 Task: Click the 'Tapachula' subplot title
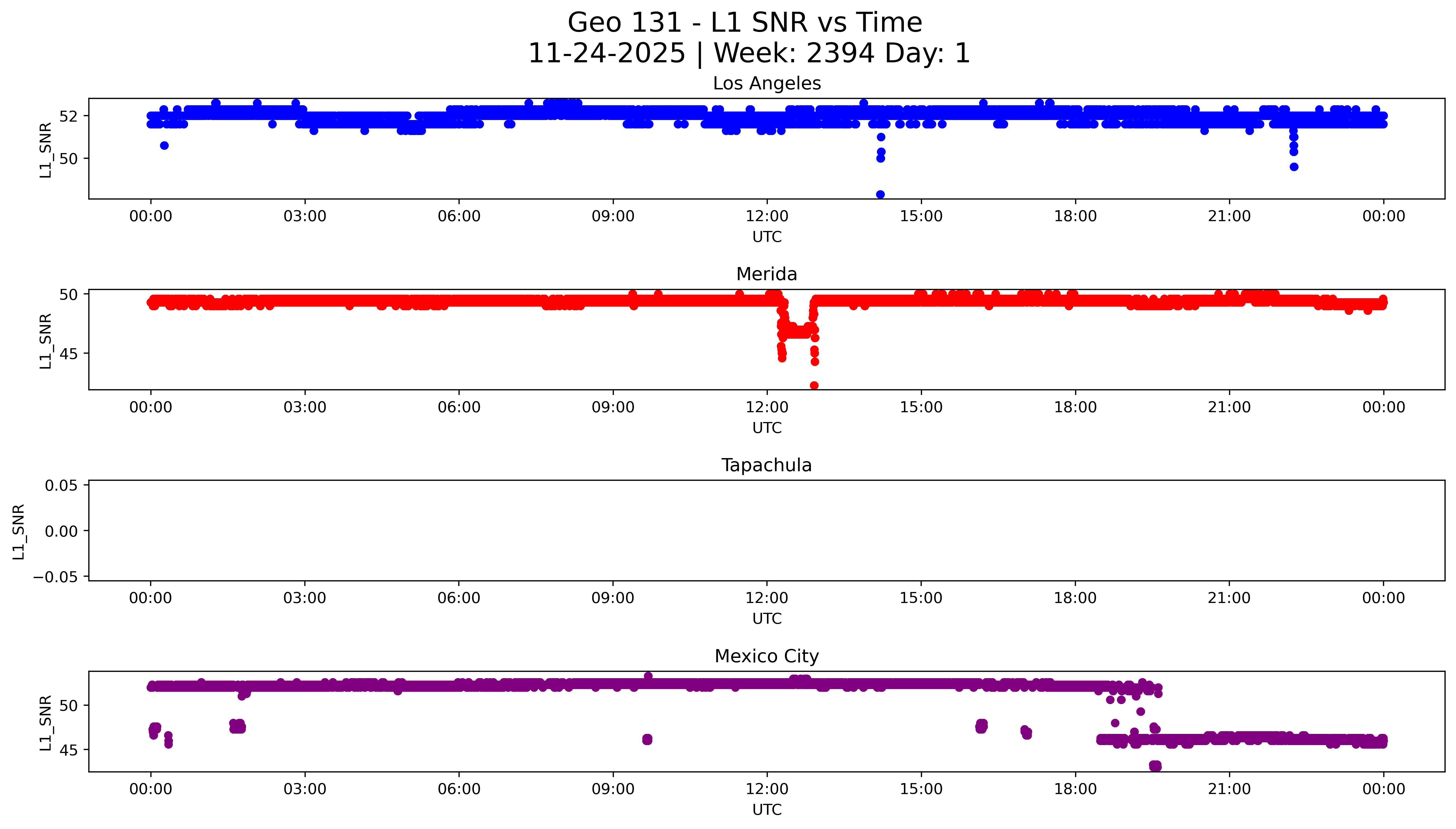point(766,465)
